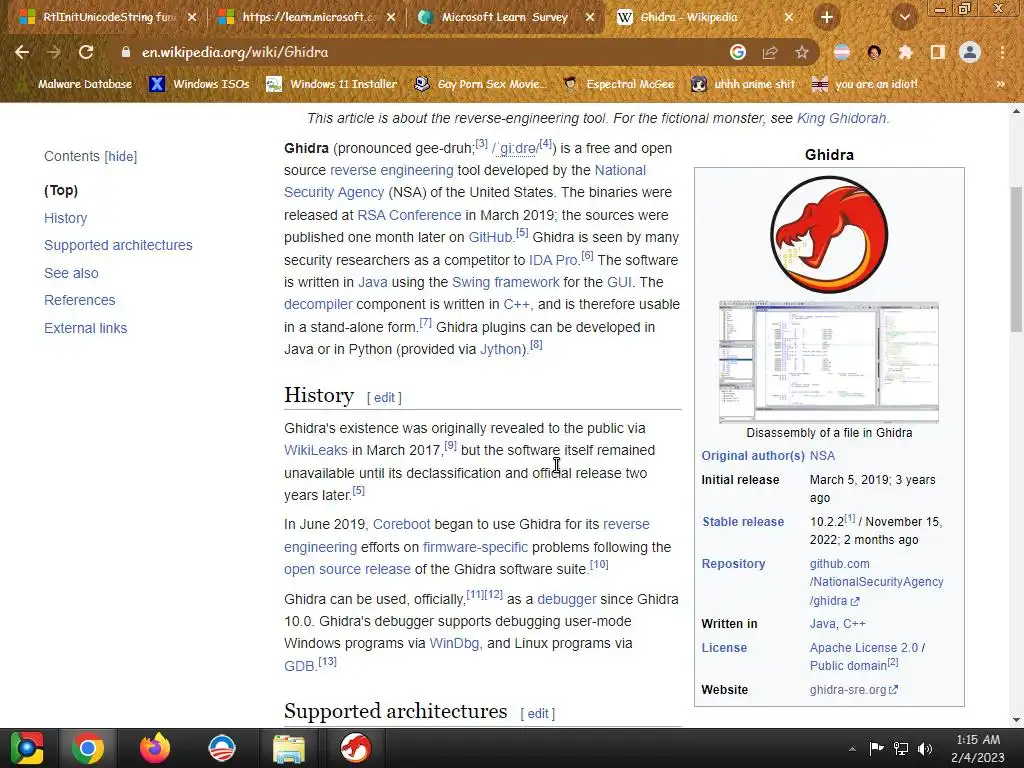This screenshot has height=768, width=1024.
Task: Visit the ghidra-sre.org website link
Action: tap(854, 690)
